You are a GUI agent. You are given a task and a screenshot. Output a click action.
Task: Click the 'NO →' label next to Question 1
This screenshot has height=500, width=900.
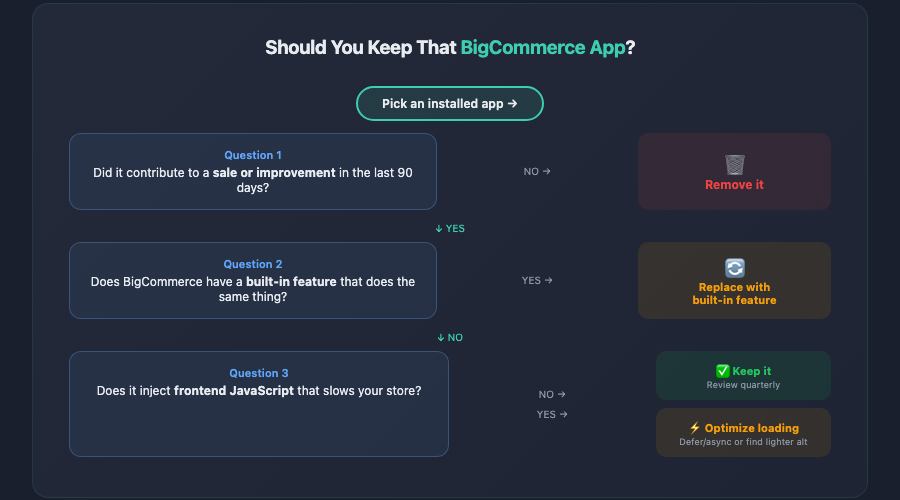537,172
